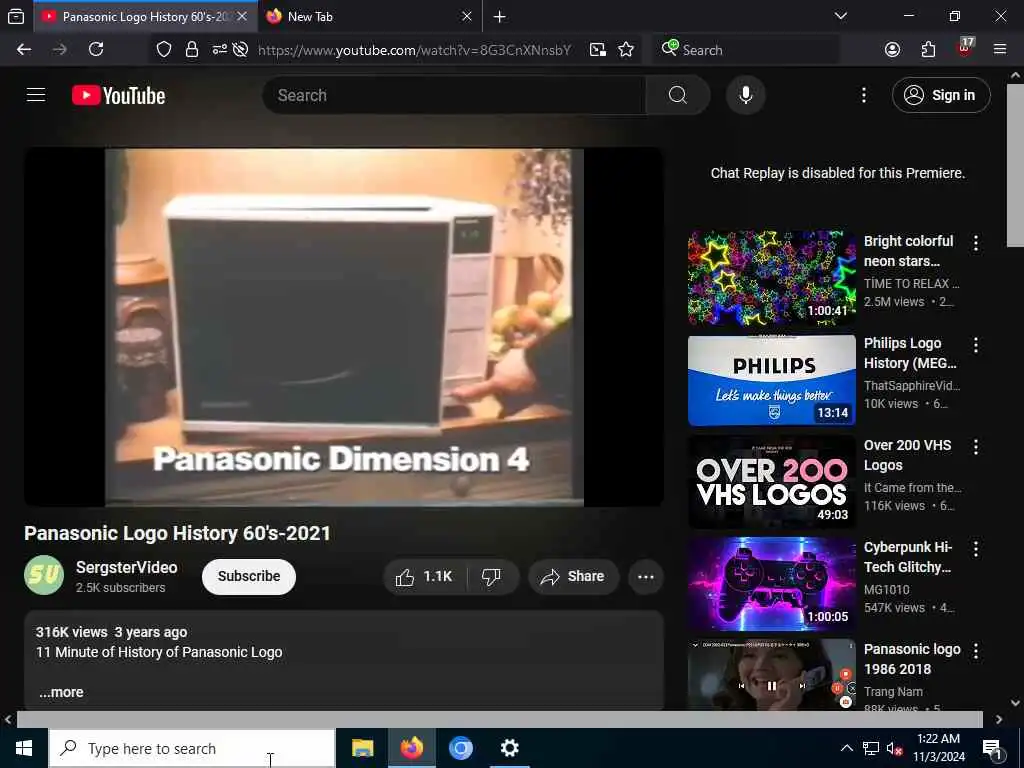Click the vertical page scrollbar thumb
Viewport: 1024px width, 768px height.
1015,165
